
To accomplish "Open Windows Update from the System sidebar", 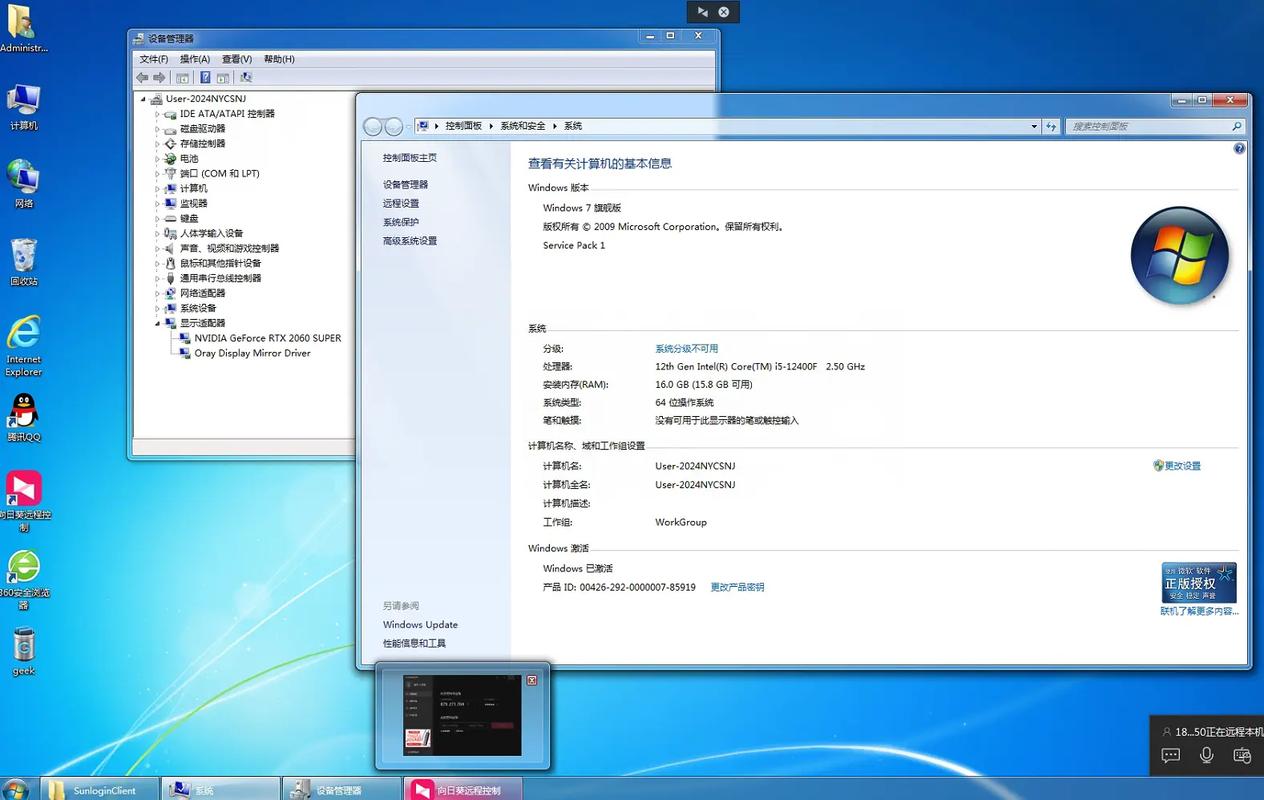I will click(420, 624).
